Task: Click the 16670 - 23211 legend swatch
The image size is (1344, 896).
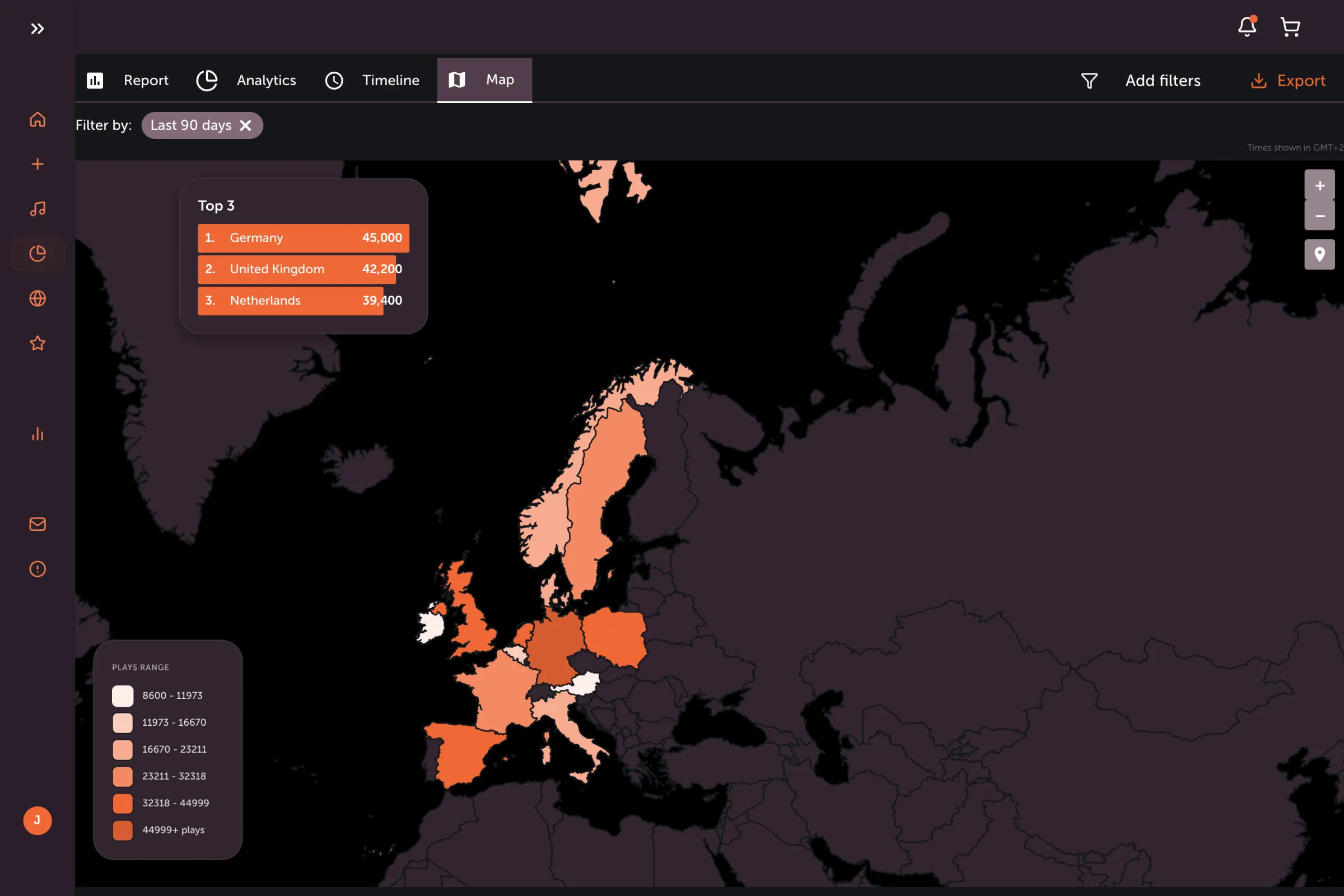Action: click(x=123, y=749)
